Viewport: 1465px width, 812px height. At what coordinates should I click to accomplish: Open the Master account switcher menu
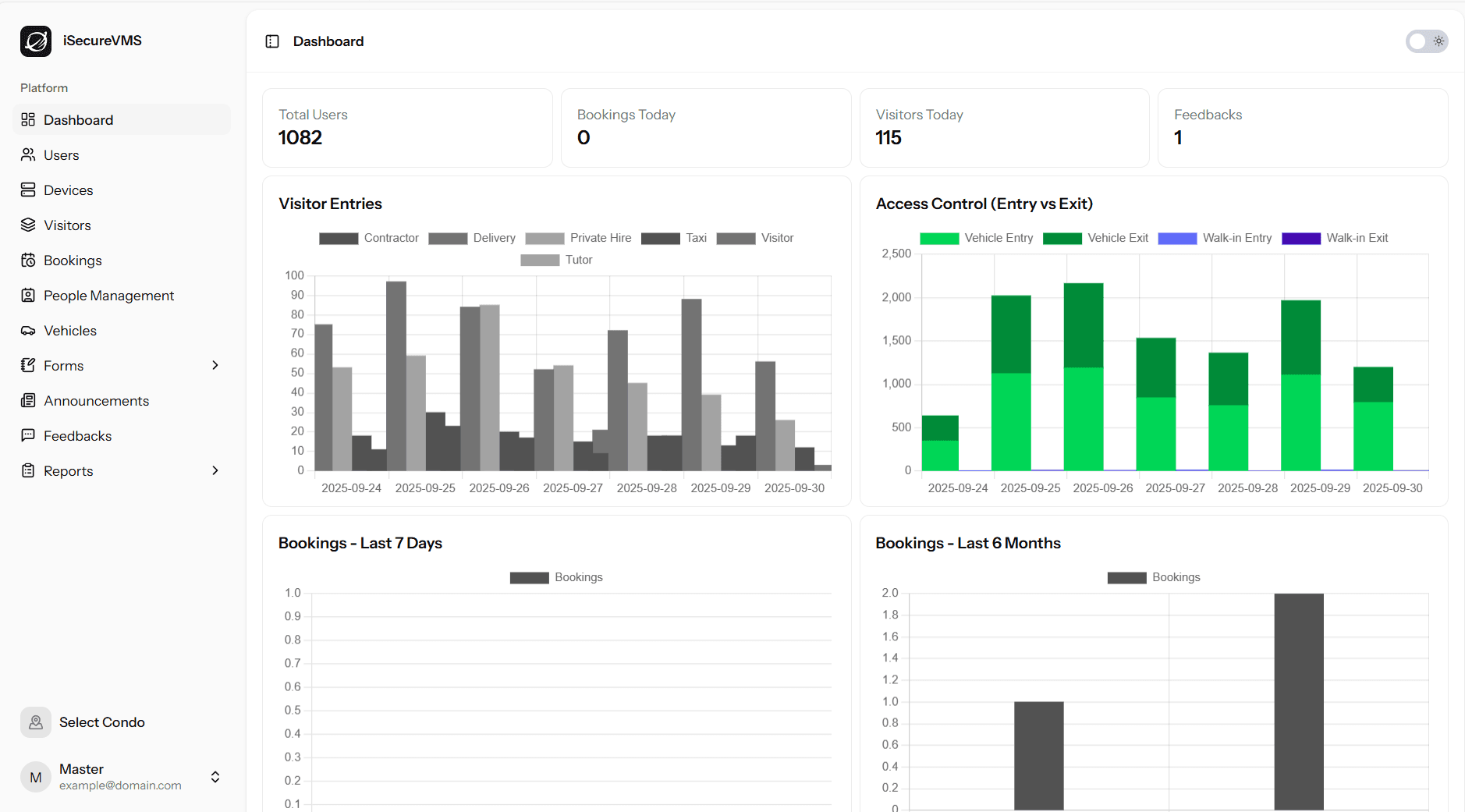215,777
